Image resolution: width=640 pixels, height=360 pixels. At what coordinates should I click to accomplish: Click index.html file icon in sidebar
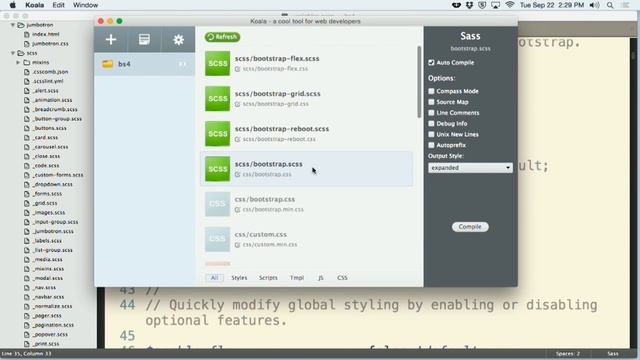tap(27, 34)
